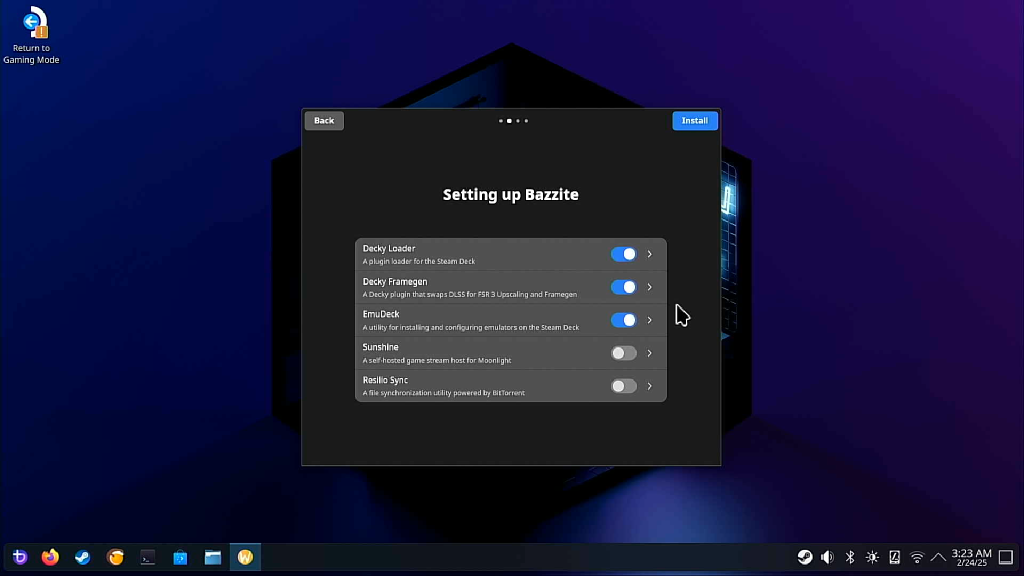The image size is (1024, 576).
Task: Adjust screen brightness from the system tray
Action: tap(872, 557)
